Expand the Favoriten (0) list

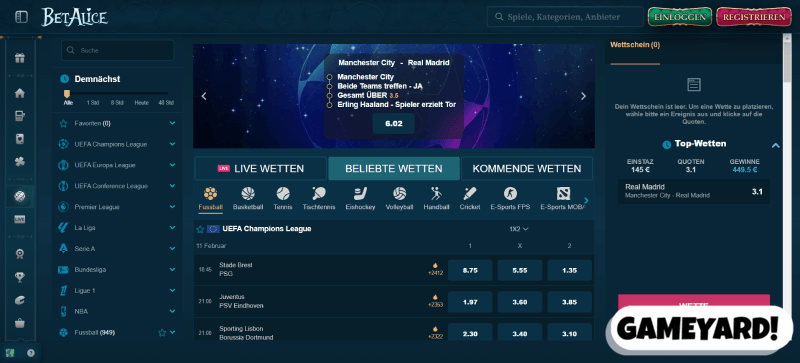click(172, 123)
